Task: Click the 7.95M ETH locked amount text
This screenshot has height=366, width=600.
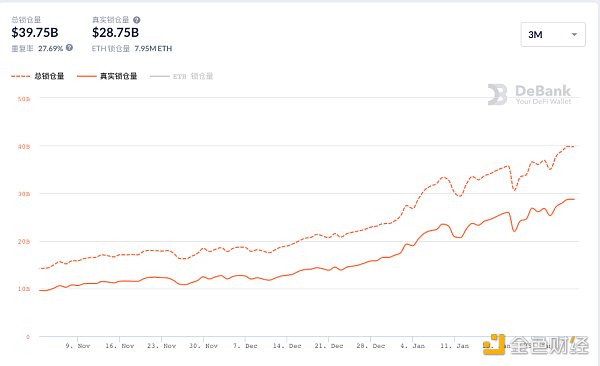Action: click(153, 49)
